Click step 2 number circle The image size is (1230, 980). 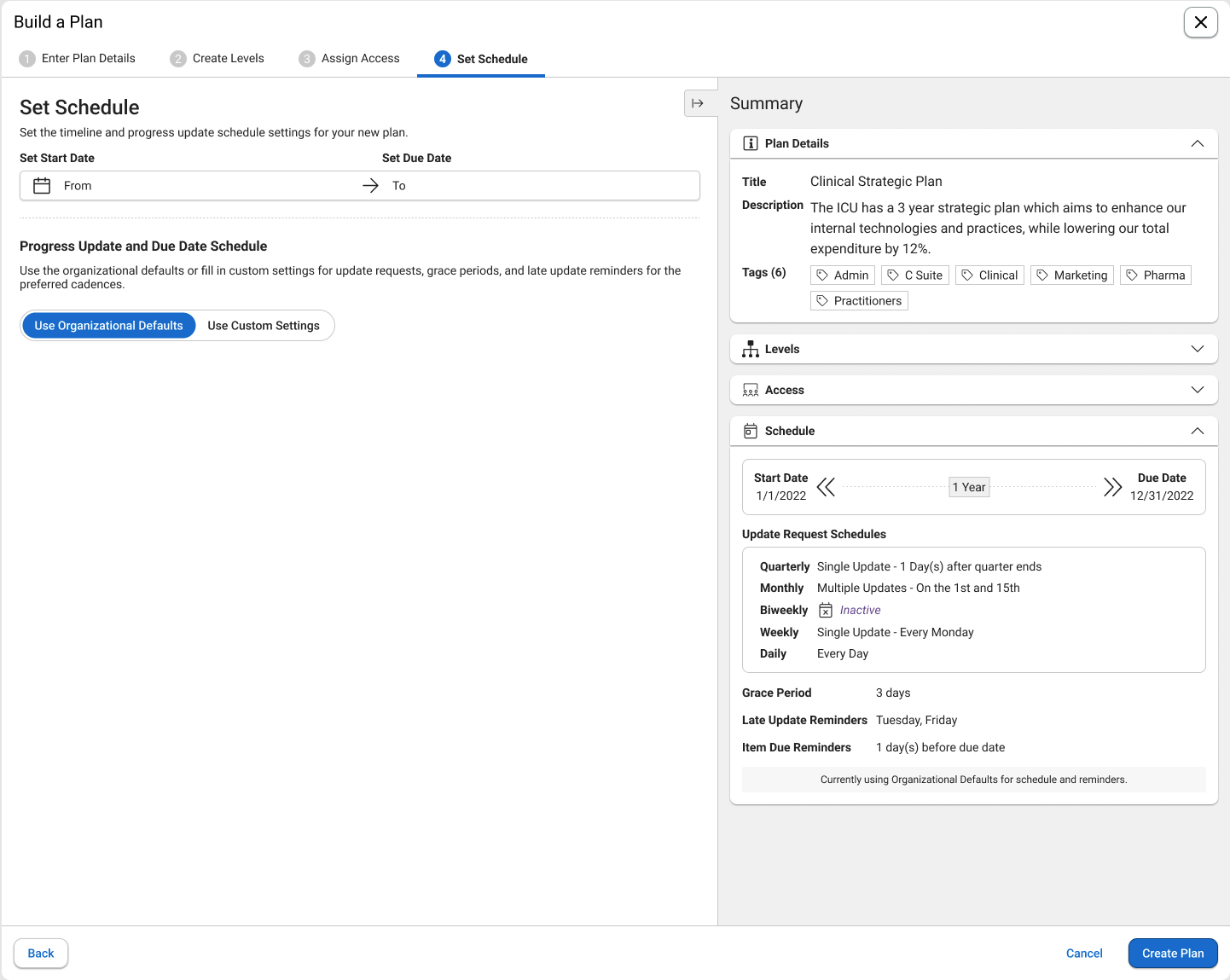(178, 59)
